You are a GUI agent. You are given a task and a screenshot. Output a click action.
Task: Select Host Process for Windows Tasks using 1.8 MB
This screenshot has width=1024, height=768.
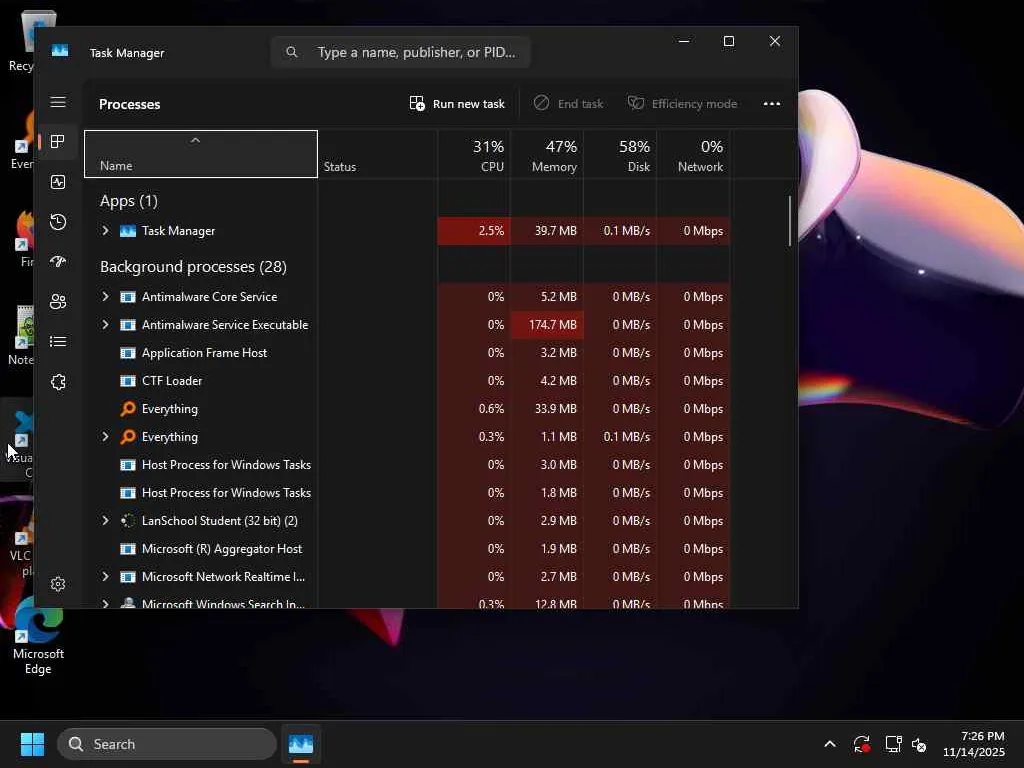(408, 493)
